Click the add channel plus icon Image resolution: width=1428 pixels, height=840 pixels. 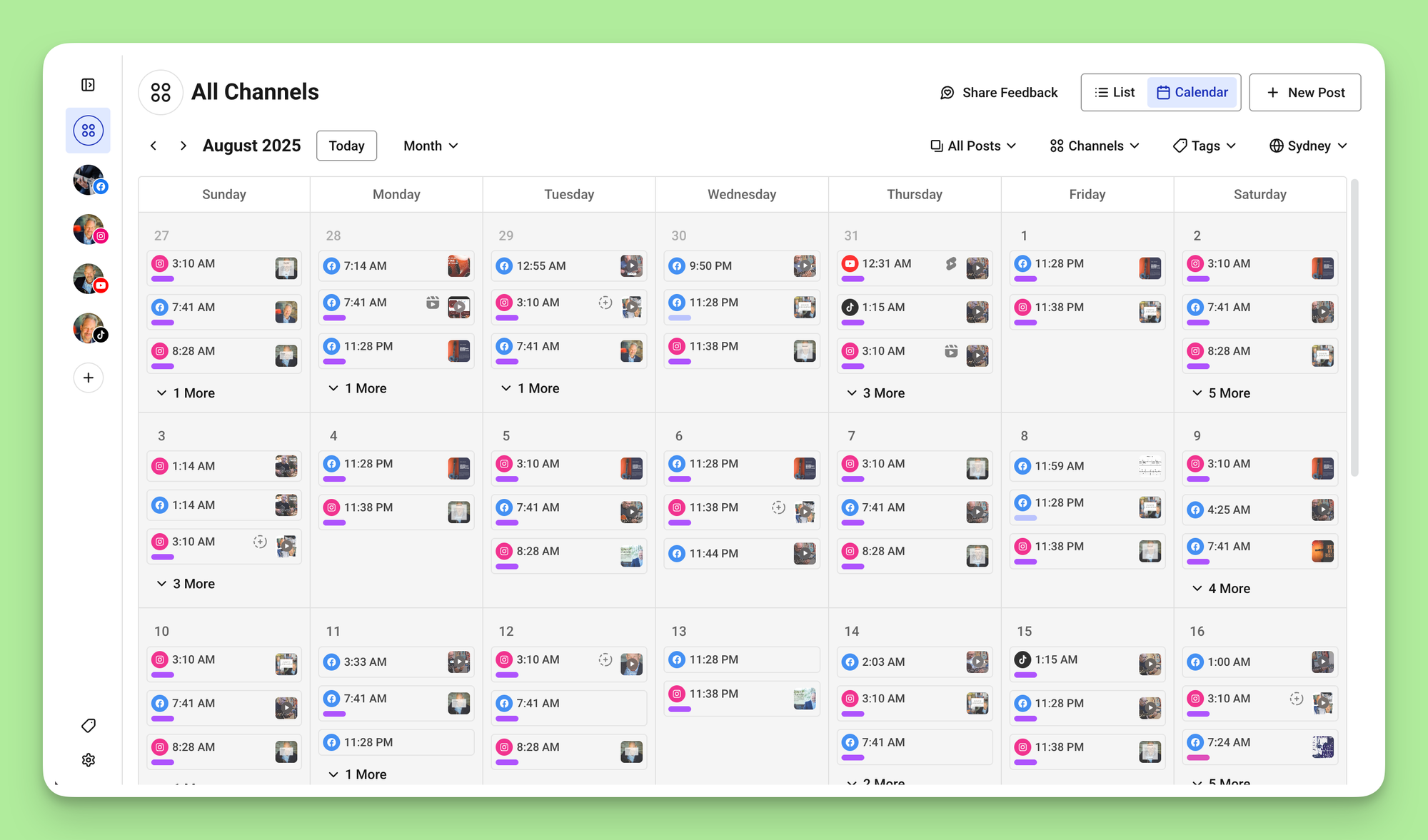click(89, 378)
